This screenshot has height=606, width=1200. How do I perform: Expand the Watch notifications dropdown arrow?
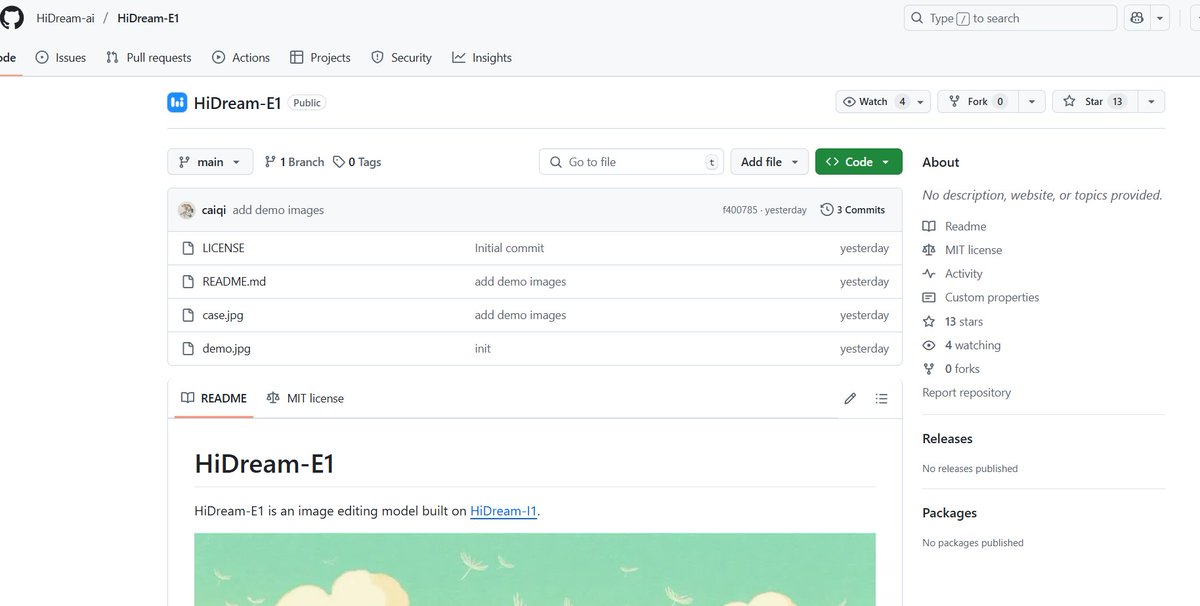(x=921, y=102)
